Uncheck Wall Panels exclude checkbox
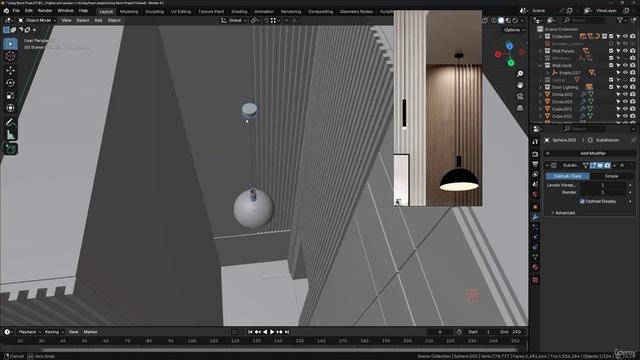This screenshot has height=360, width=640. tap(611, 51)
